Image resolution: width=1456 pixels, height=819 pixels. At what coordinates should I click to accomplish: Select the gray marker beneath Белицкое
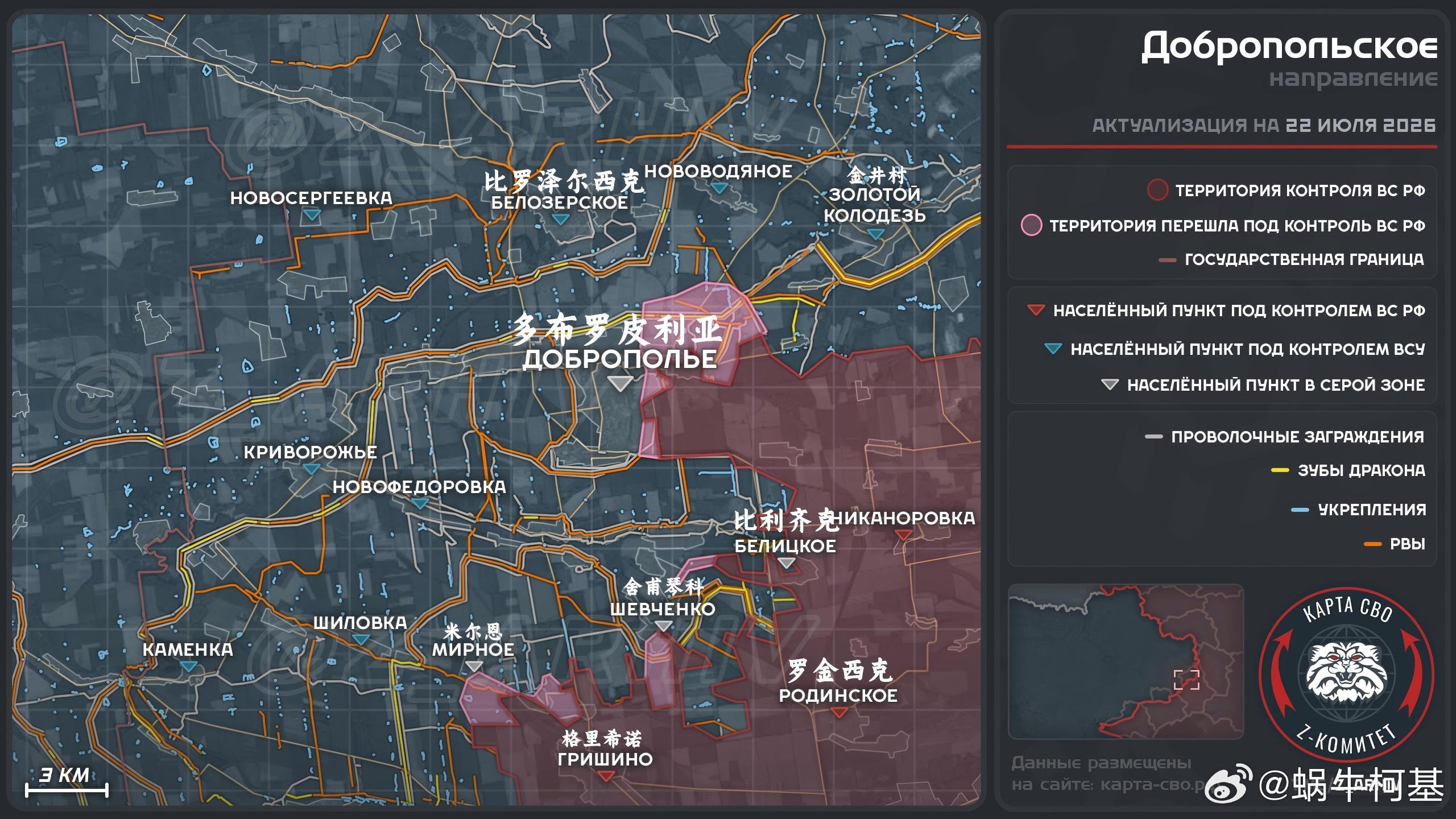click(x=786, y=562)
